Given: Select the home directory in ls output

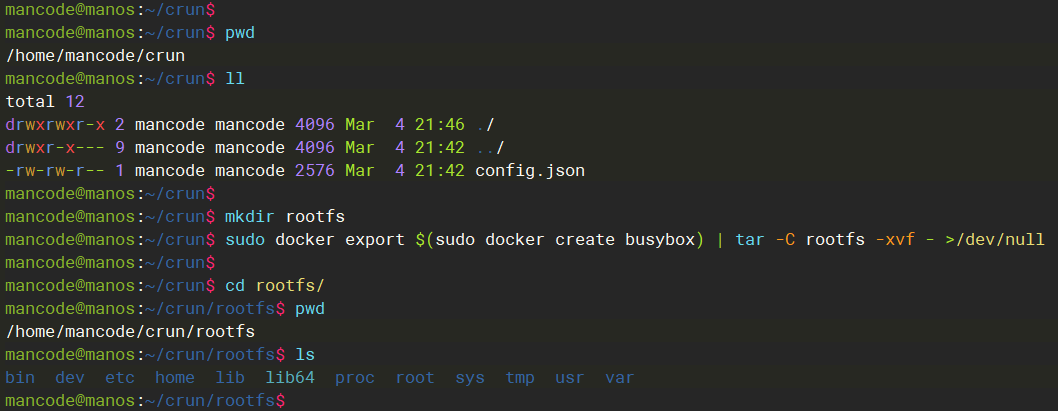Looking at the screenshot, I should pyautogui.click(x=175, y=377).
